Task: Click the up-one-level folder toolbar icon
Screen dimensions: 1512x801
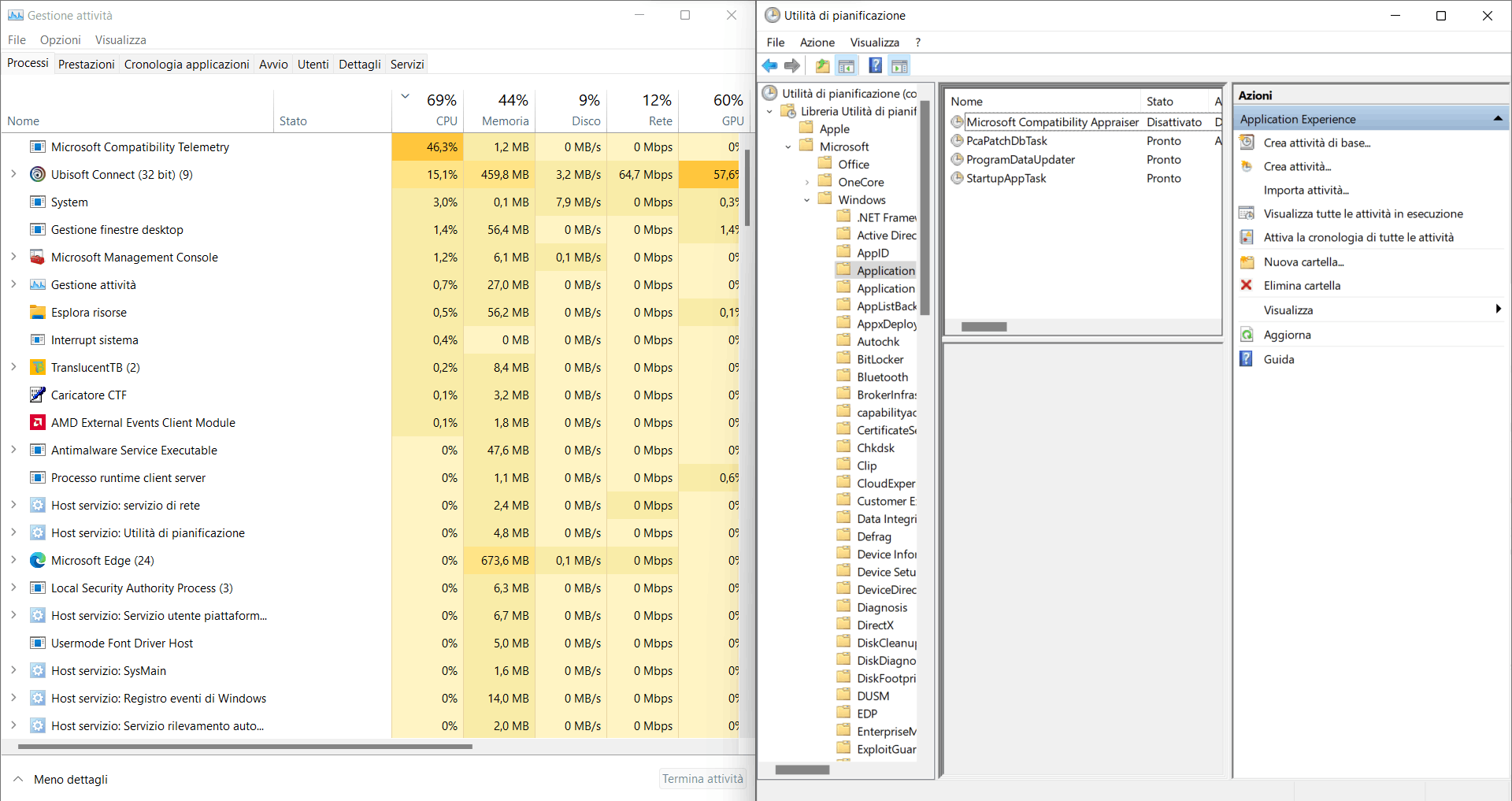Action: coord(822,66)
